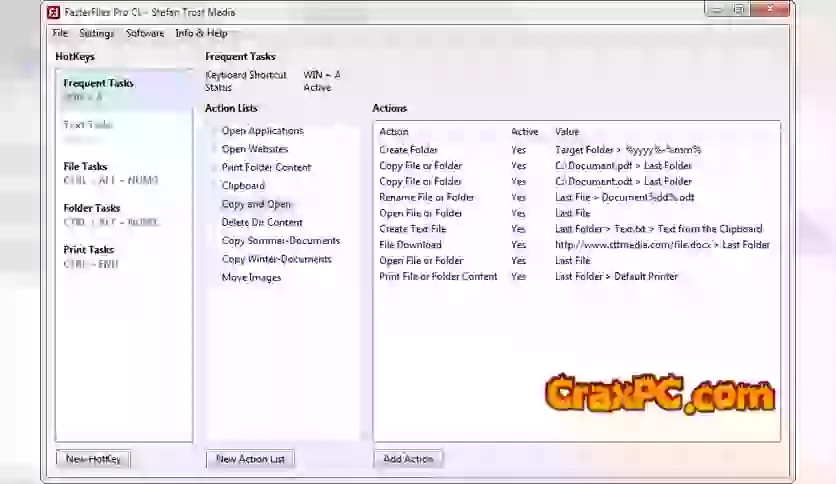The image size is (836, 484).
Task: Click the Action column header
Action: [x=393, y=132]
